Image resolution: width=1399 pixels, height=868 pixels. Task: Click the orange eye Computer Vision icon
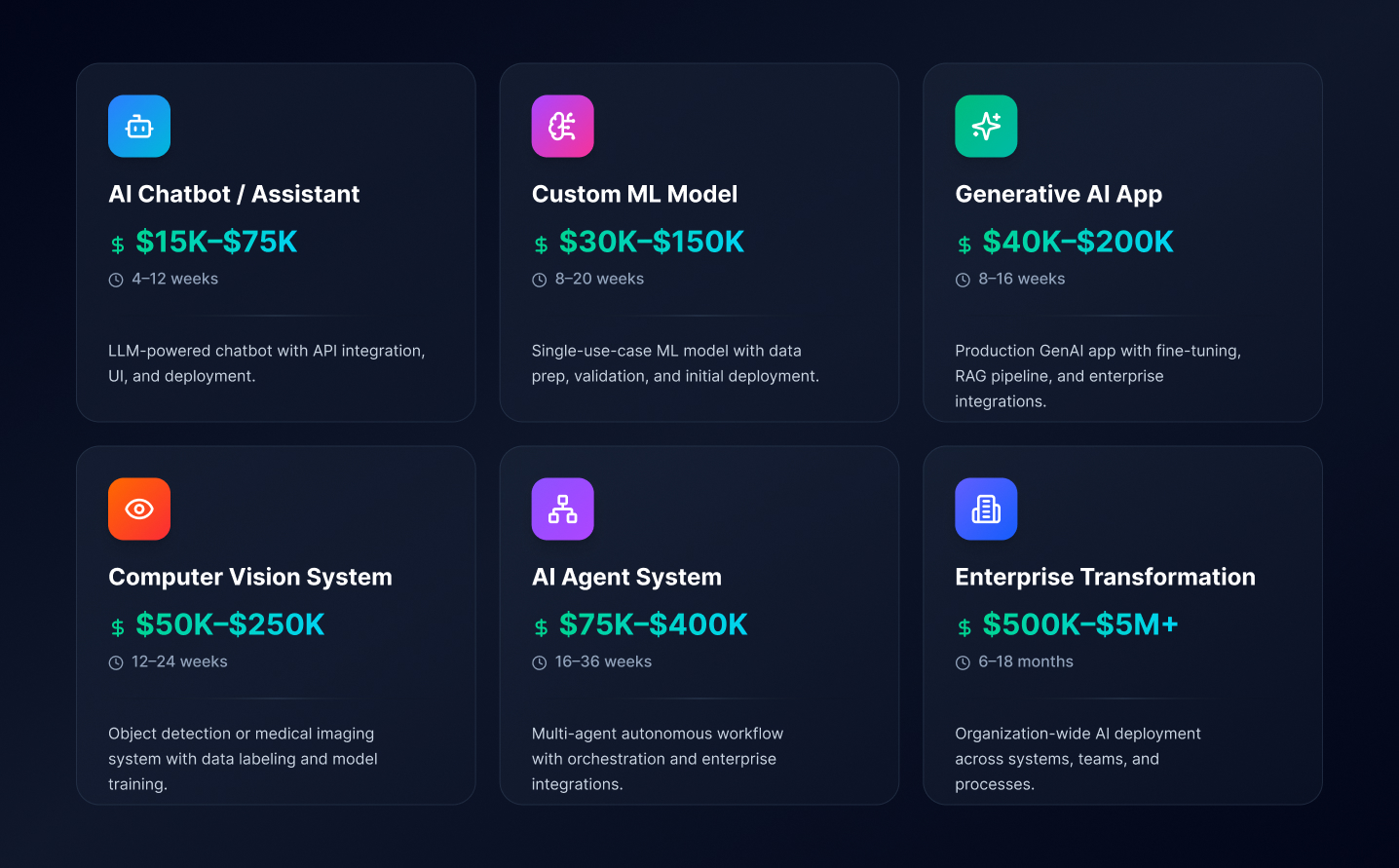coord(139,509)
